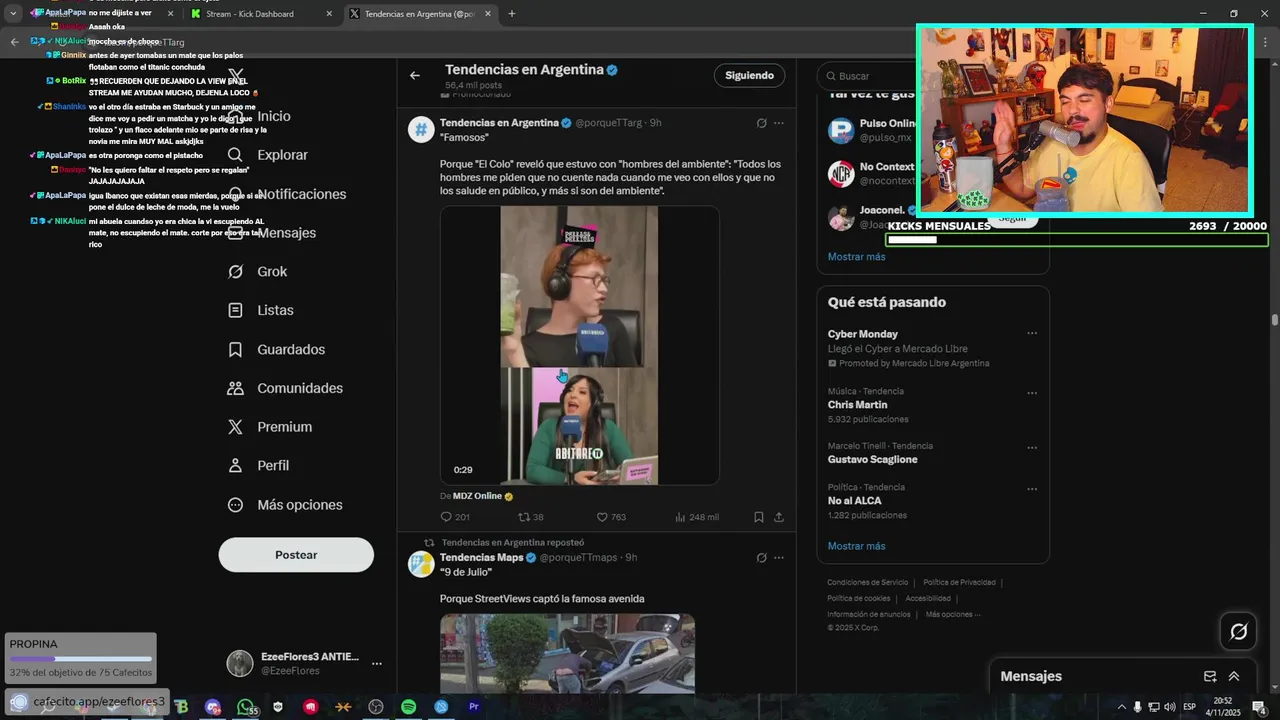
Task: Open the @porqueTTarg handle on the post
Action: tap(609, 123)
